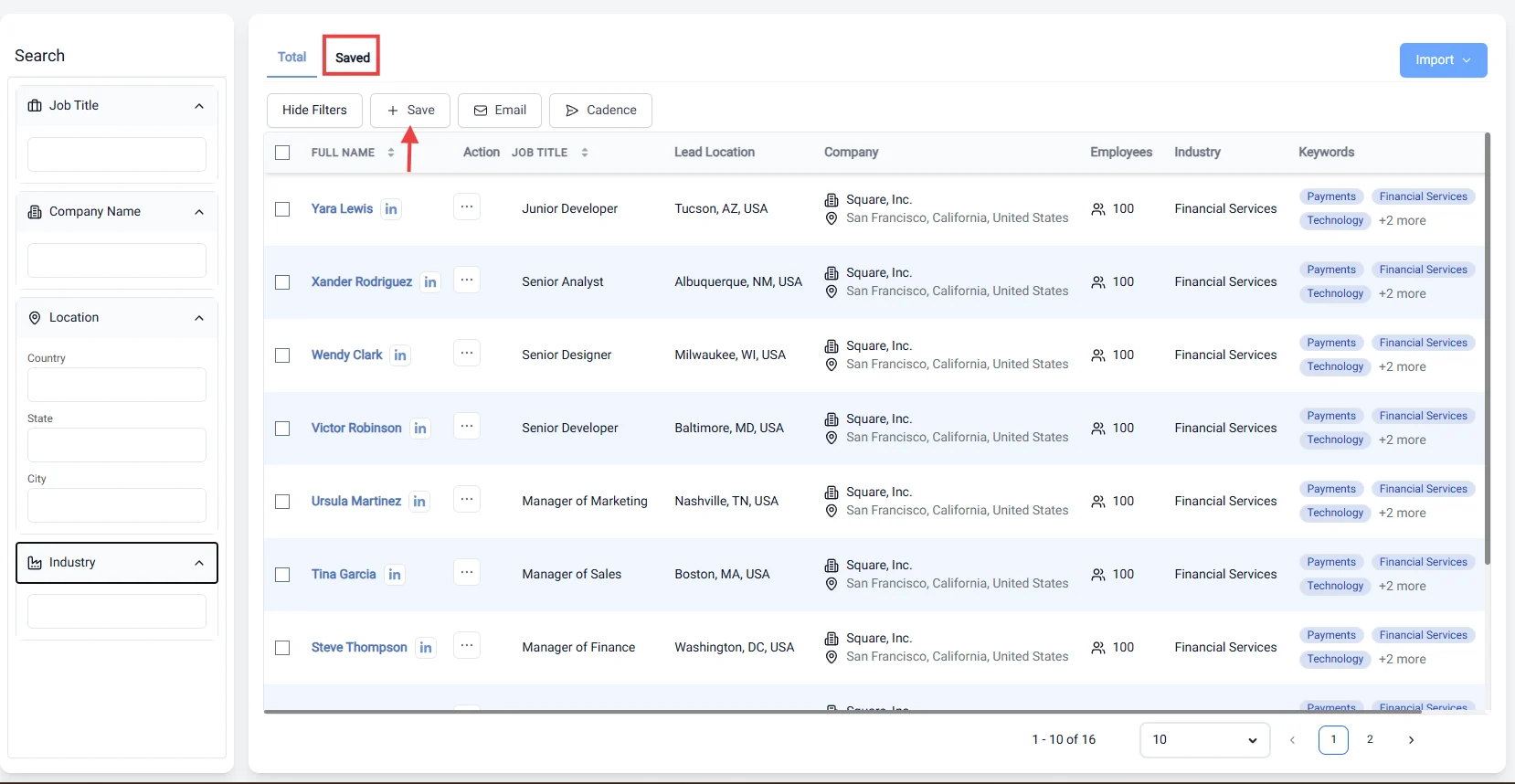The height and width of the screenshot is (784, 1515).
Task: Check the box for Yara Lewis
Action: pos(282,209)
